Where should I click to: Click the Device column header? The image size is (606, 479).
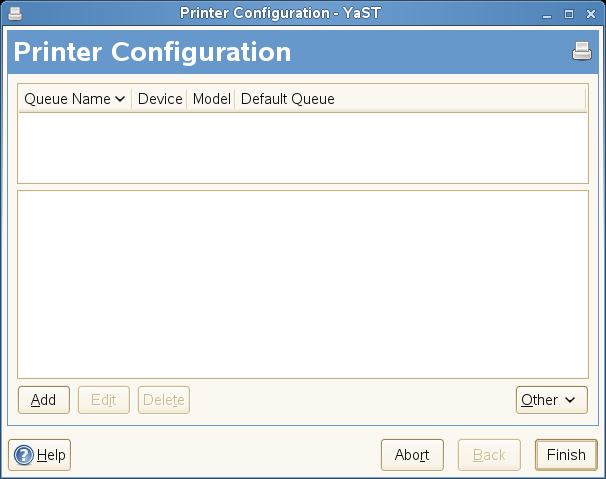coord(160,99)
